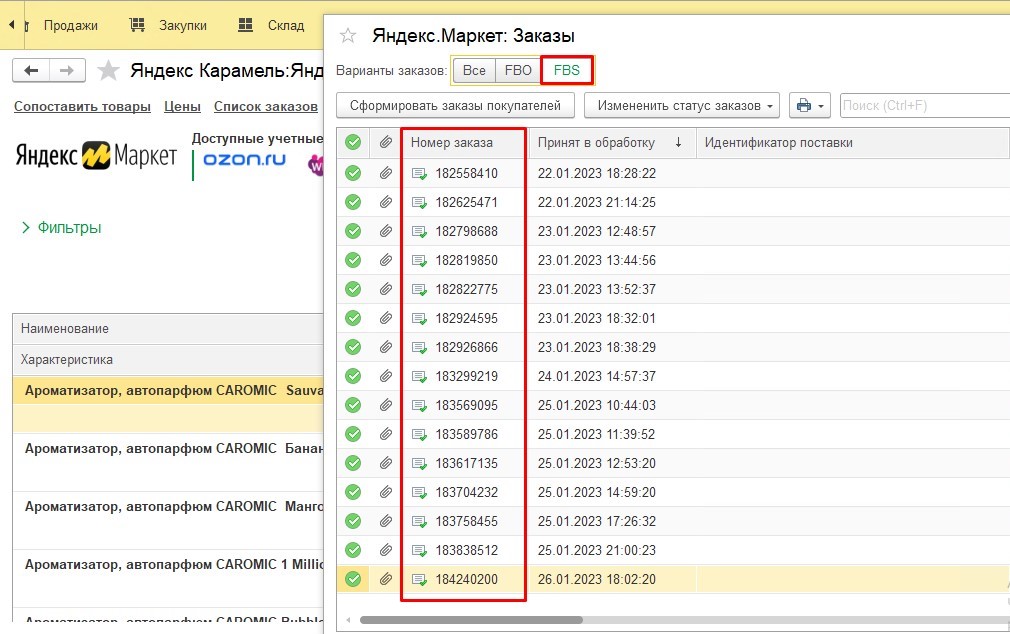The image size is (1010, 634).
Task: Click the favorite star beside Яндекс.Маркет: Заказы
Action: click(348, 35)
